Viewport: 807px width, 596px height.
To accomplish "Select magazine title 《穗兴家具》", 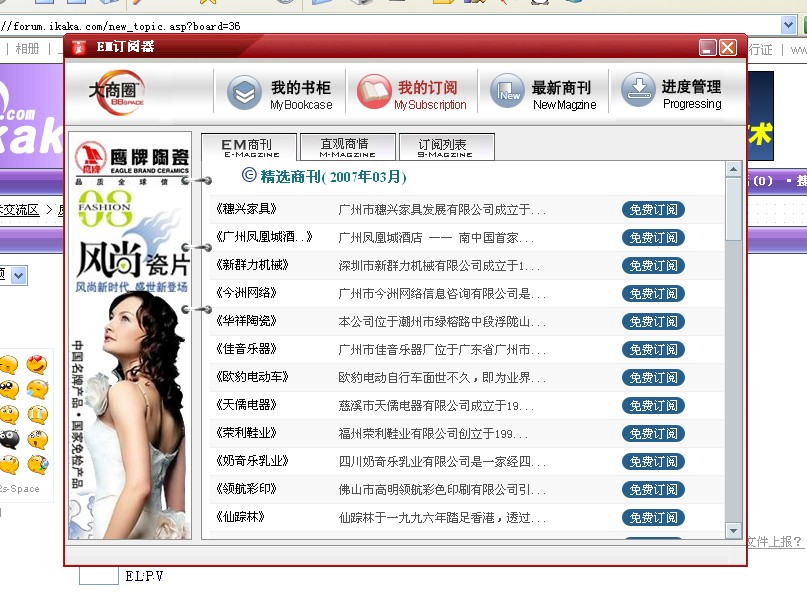I will coord(247,208).
